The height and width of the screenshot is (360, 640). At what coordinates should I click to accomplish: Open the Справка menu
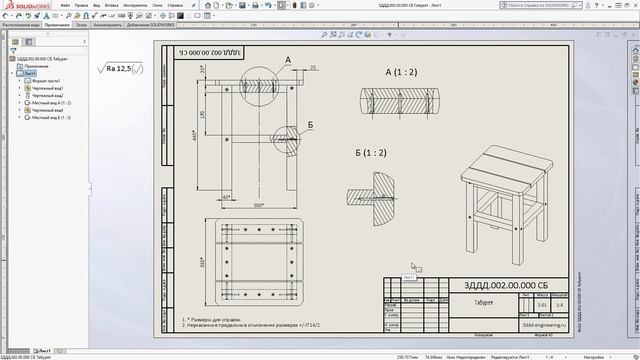[x=175, y=6]
